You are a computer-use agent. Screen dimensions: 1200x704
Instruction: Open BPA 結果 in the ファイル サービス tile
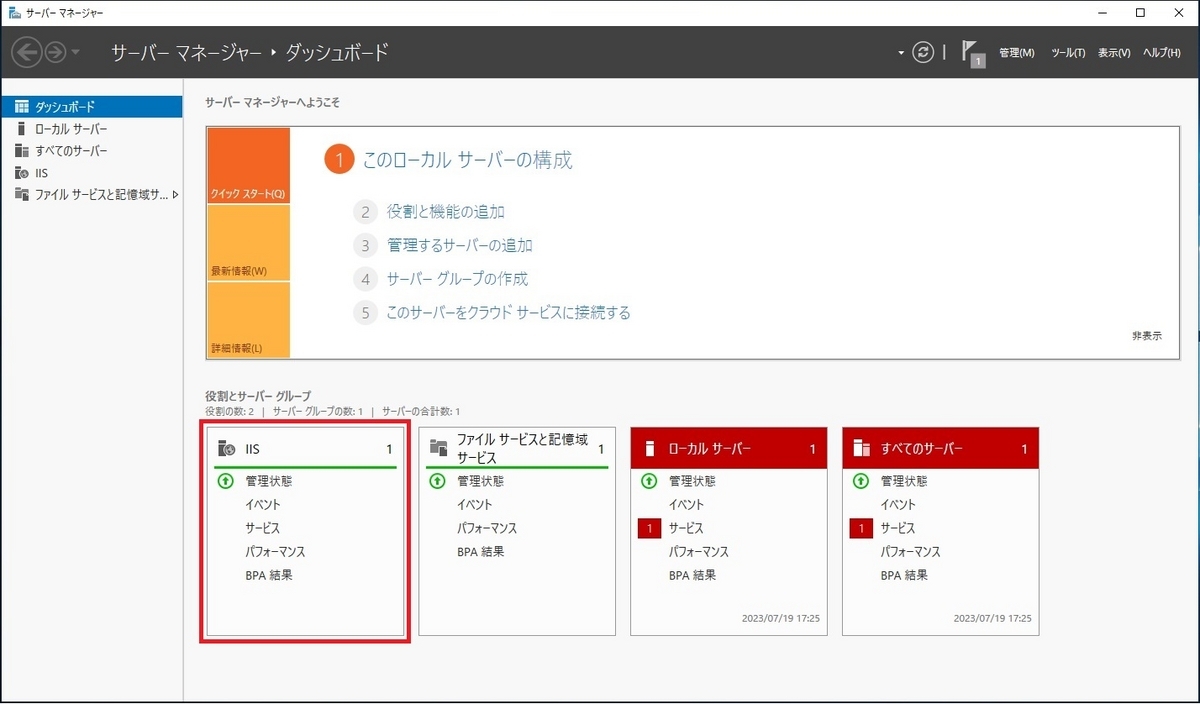click(x=481, y=552)
